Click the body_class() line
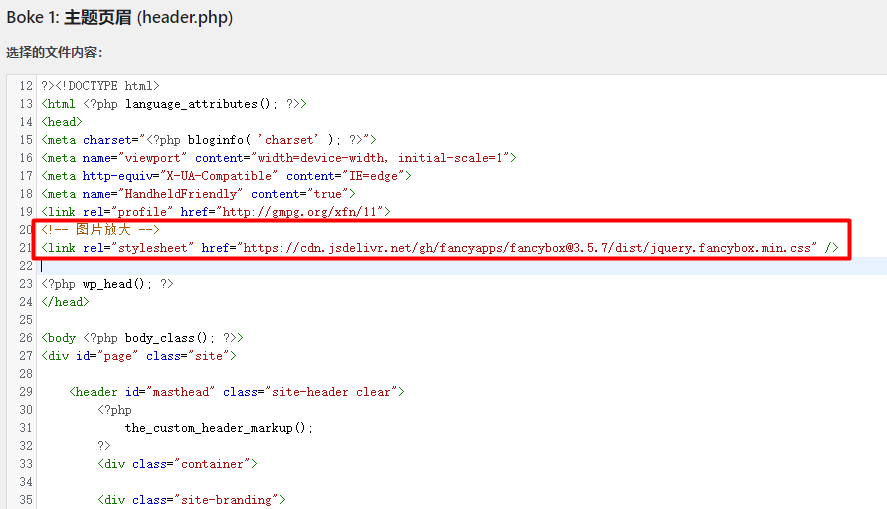Screen dimensions: 887x509 point(142,338)
